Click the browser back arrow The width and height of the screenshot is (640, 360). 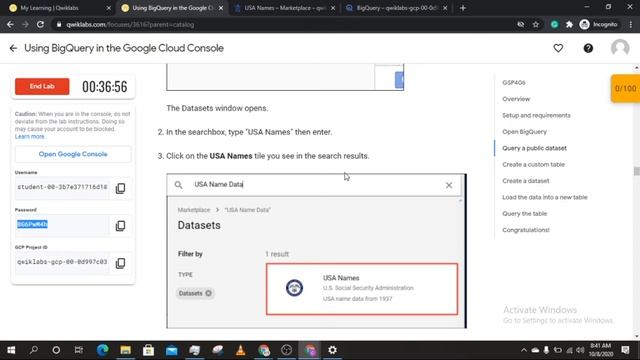(x=10, y=24)
